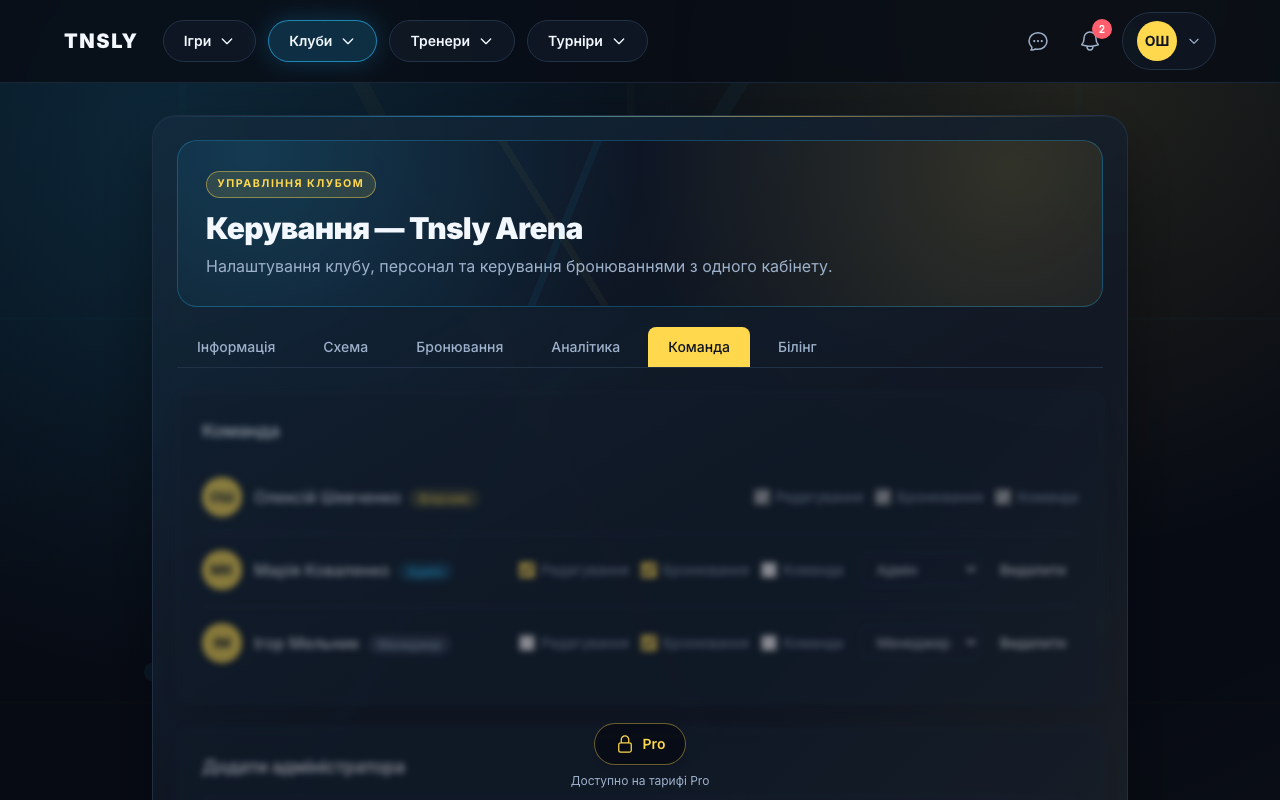
Task: Open the Інформація tab
Action: point(236,347)
